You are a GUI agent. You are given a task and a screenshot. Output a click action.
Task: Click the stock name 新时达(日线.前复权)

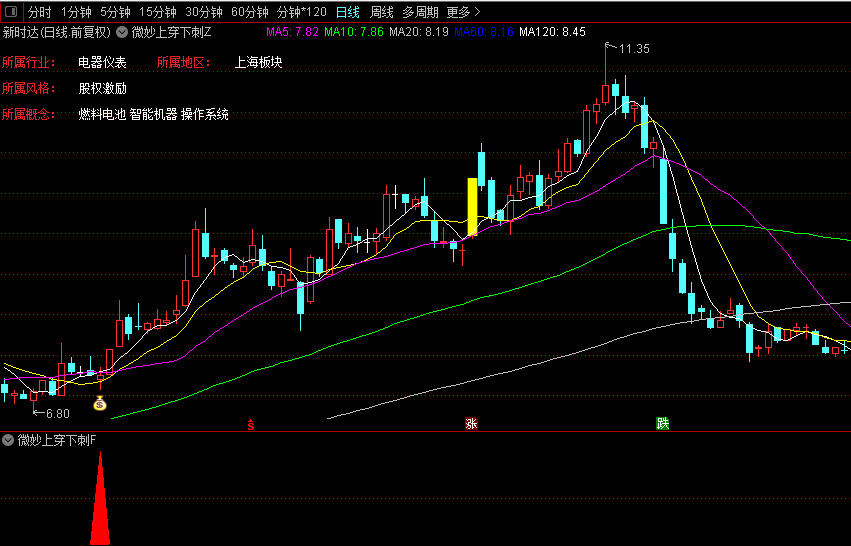(56, 32)
